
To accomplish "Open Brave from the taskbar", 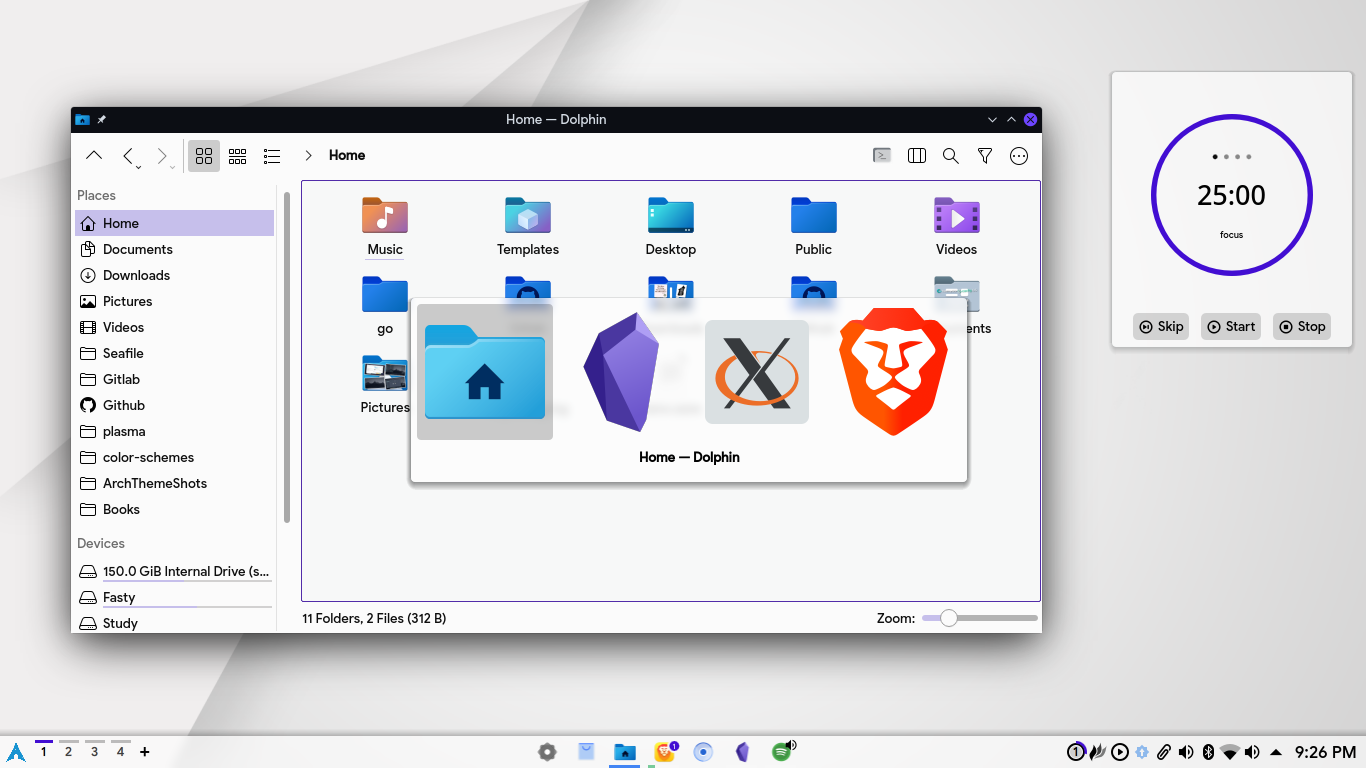I will click(x=664, y=752).
